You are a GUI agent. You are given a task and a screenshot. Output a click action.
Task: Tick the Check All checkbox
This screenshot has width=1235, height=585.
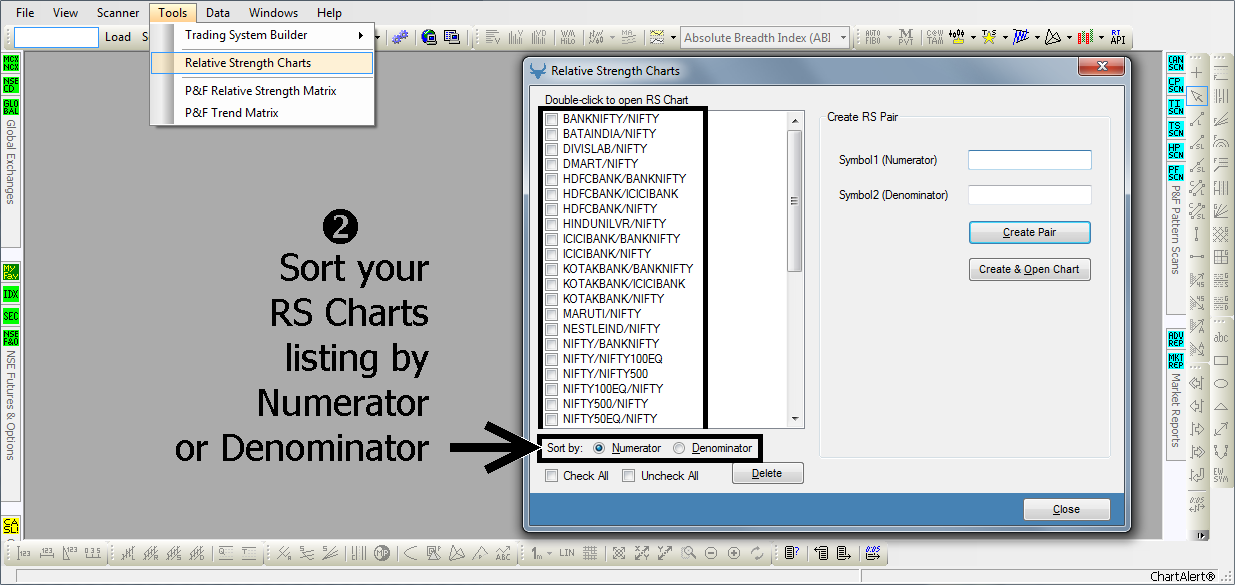pyautogui.click(x=552, y=476)
